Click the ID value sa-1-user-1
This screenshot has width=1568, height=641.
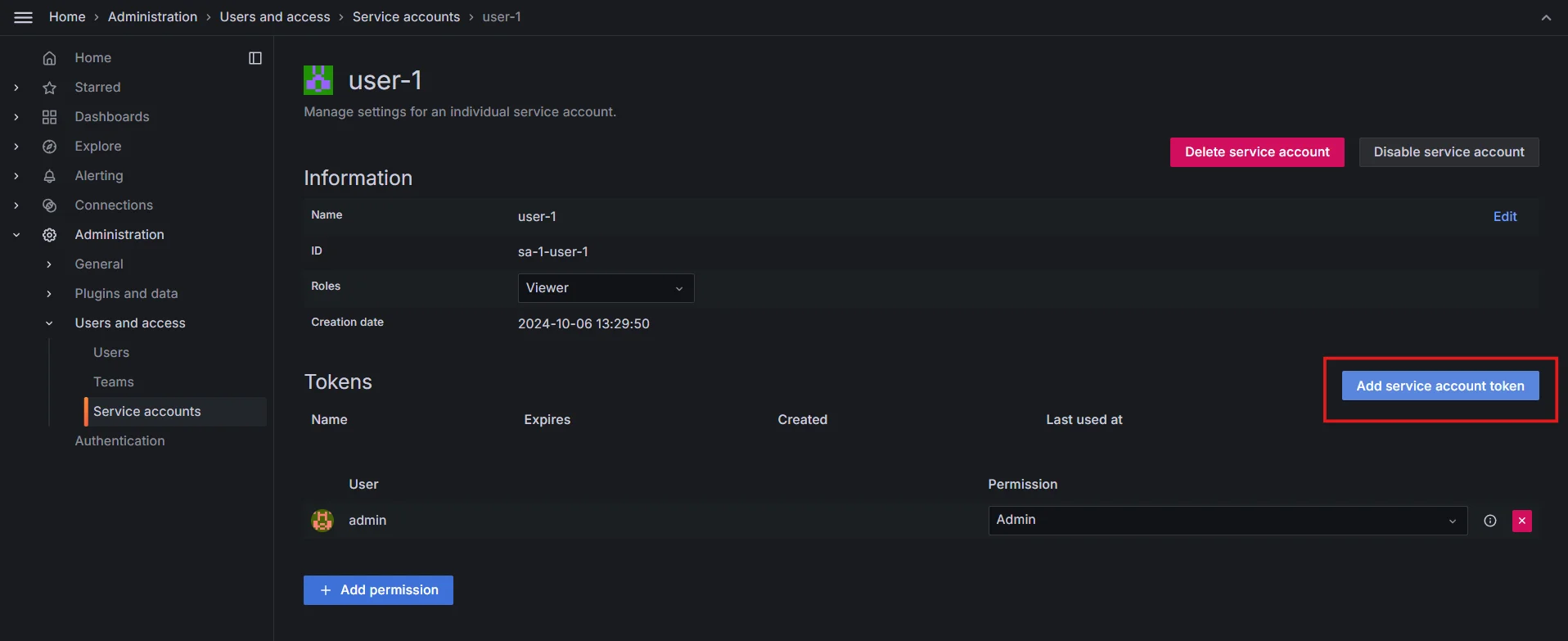pos(553,252)
